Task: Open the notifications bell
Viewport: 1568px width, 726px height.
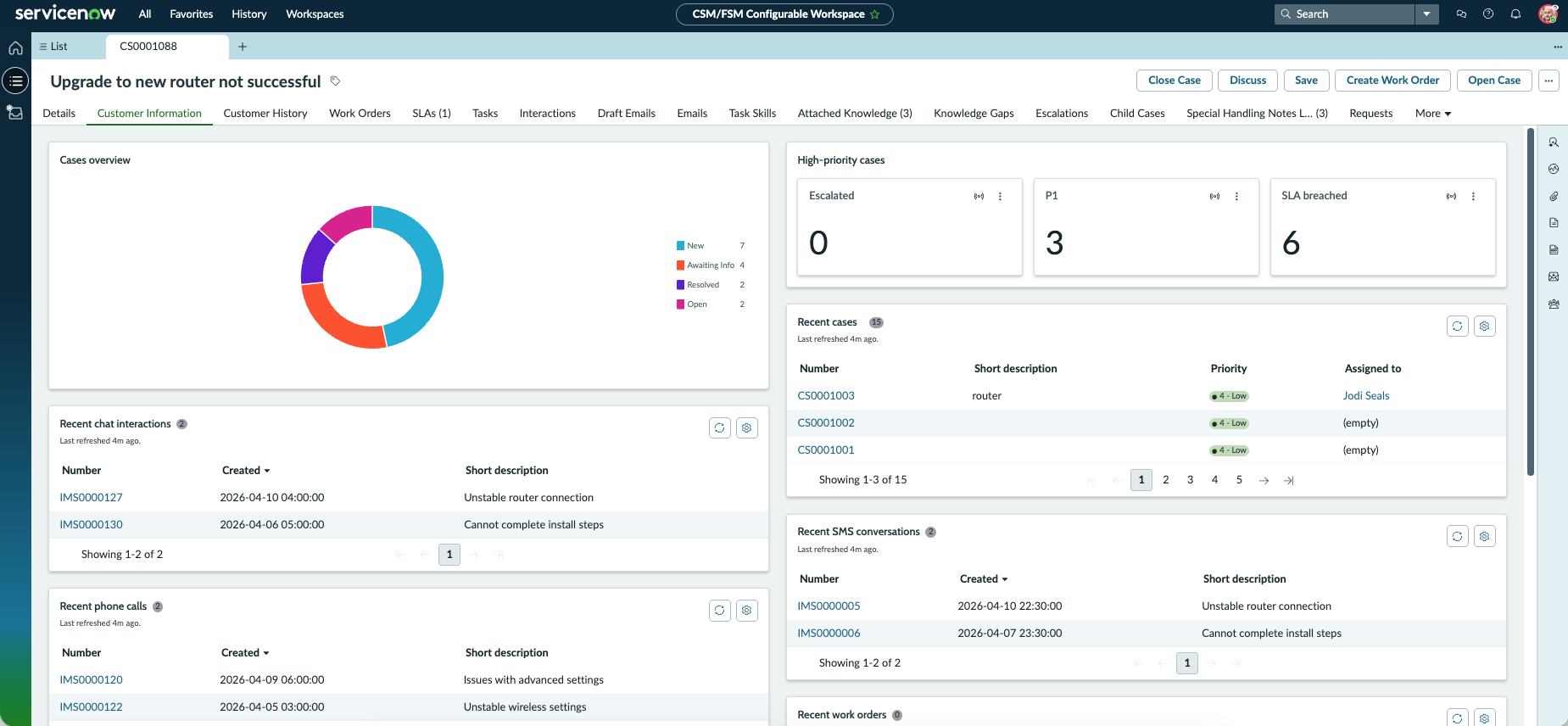Action: [1515, 14]
